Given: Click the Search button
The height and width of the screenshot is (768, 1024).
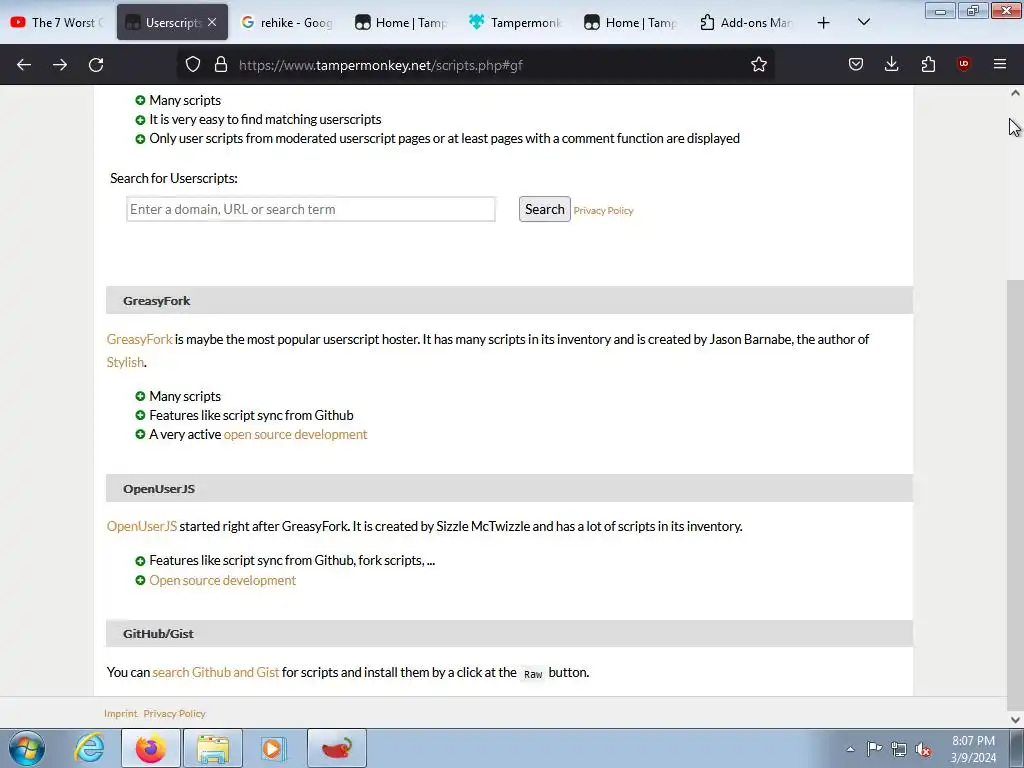Looking at the screenshot, I should pos(545,209).
